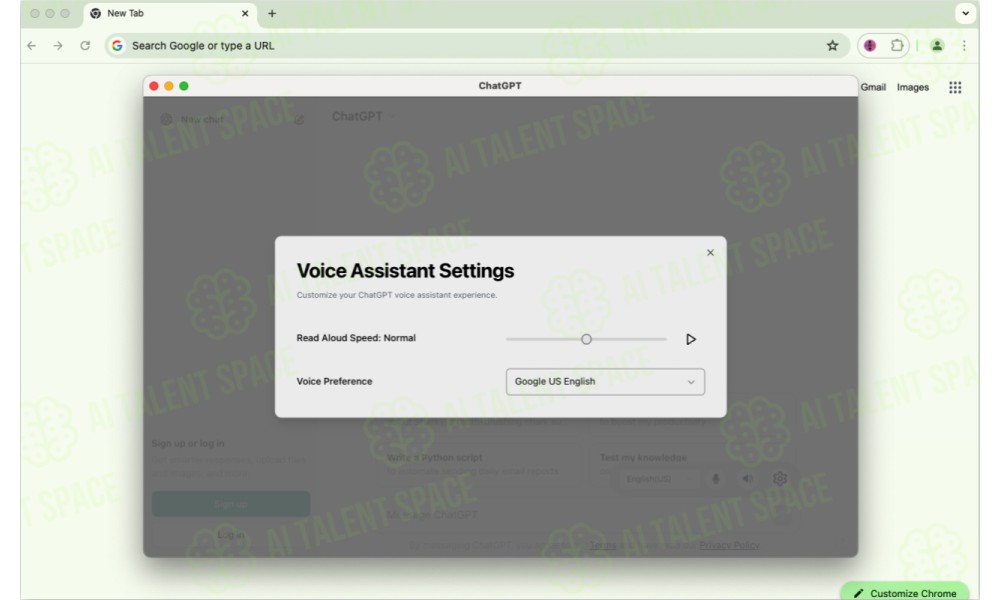This screenshot has width=1000, height=600.
Task: Click the new chat compose icon
Action: click(x=298, y=119)
